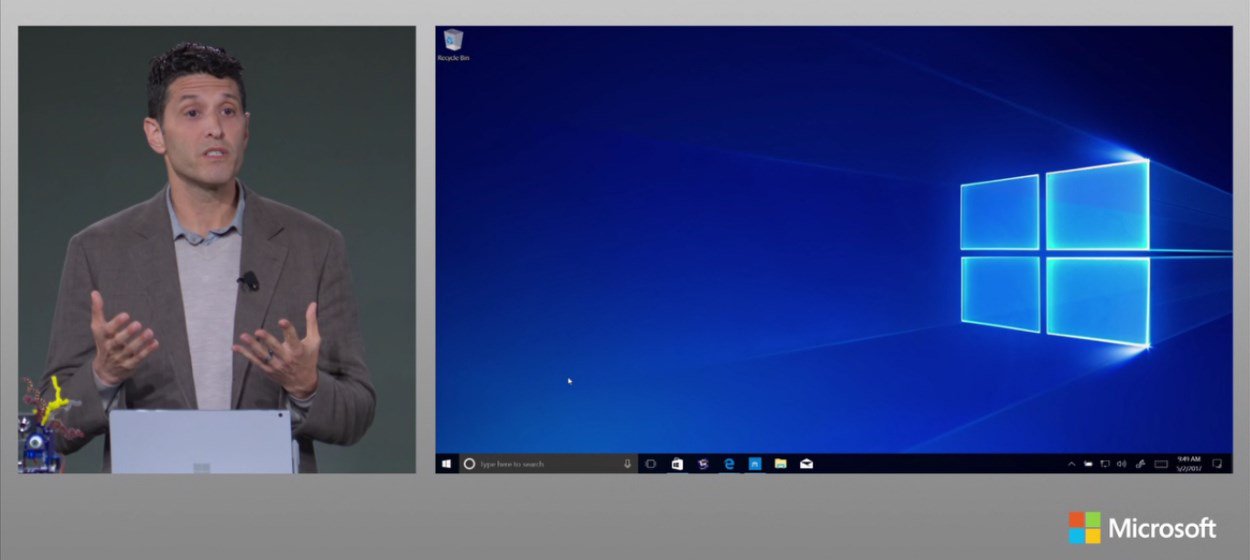Click the battery status tray icon
1250x560 pixels.
click(1088, 464)
